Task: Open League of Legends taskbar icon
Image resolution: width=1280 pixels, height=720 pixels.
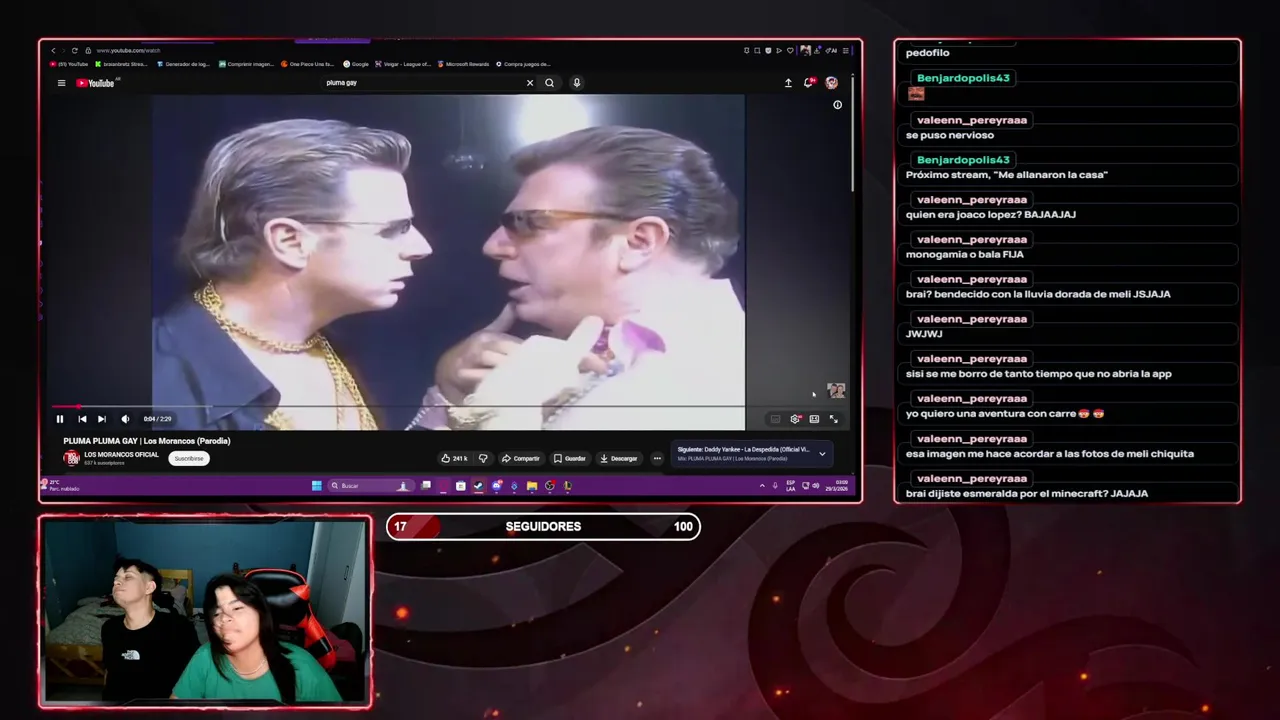Action: [x=567, y=486]
